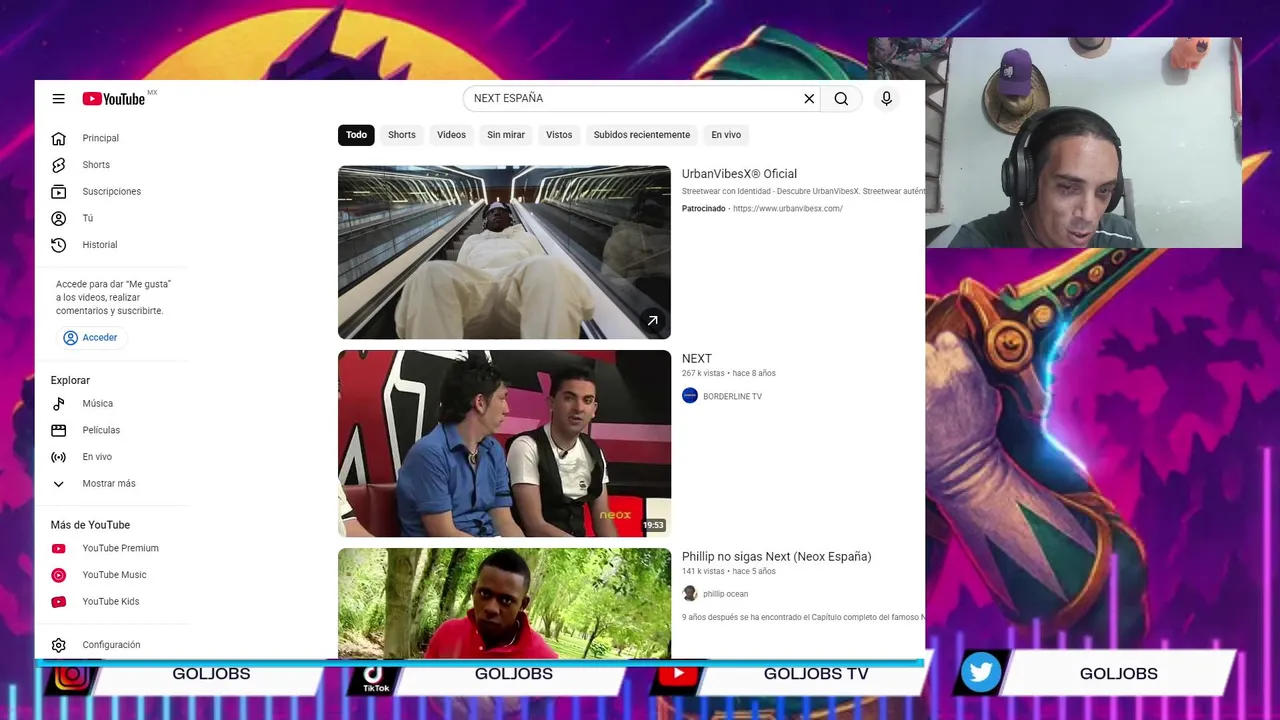Click the En vivo broadcast icon in sidebar

point(59,457)
